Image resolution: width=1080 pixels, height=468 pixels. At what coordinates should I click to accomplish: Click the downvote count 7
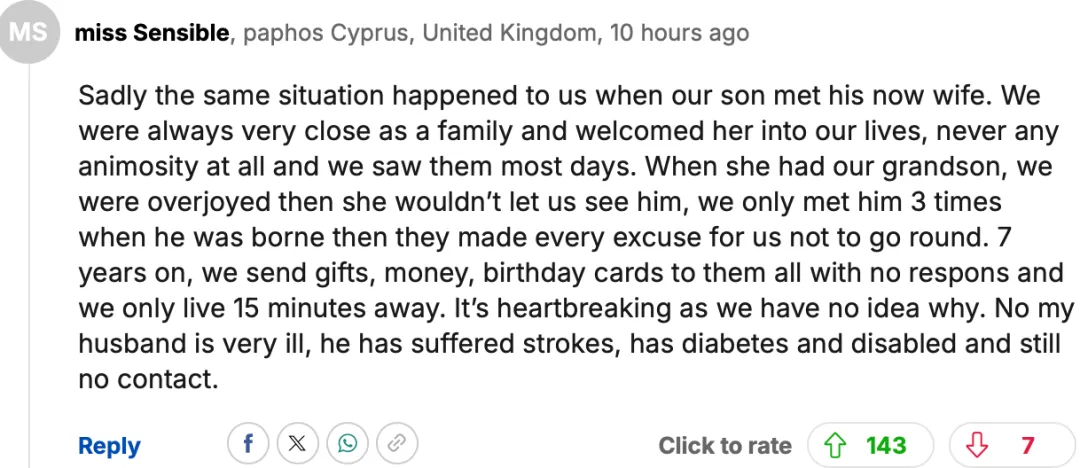click(x=1027, y=444)
